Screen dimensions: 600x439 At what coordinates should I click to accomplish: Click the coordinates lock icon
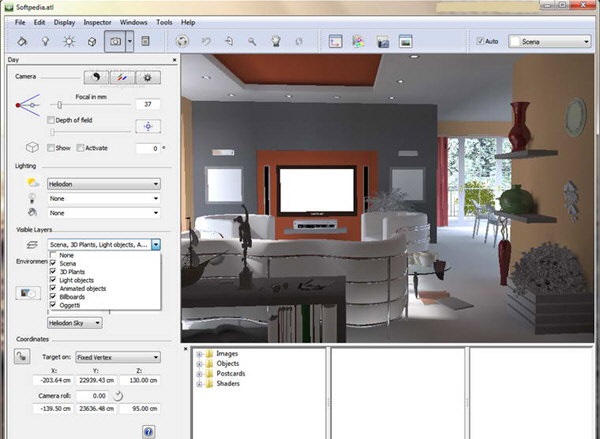(22, 357)
